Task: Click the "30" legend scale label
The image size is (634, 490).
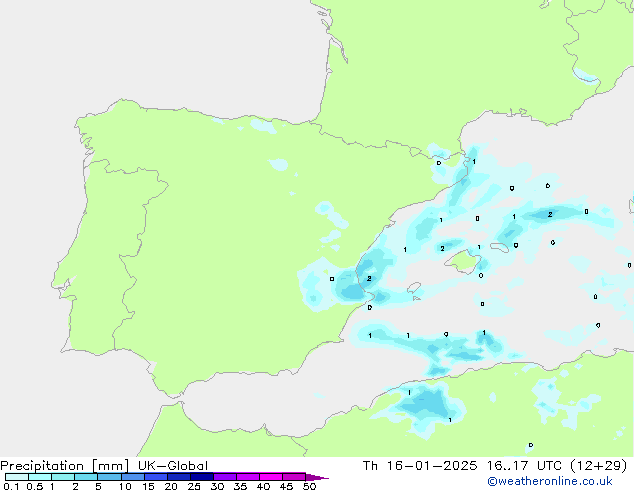Action: coord(217,486)
